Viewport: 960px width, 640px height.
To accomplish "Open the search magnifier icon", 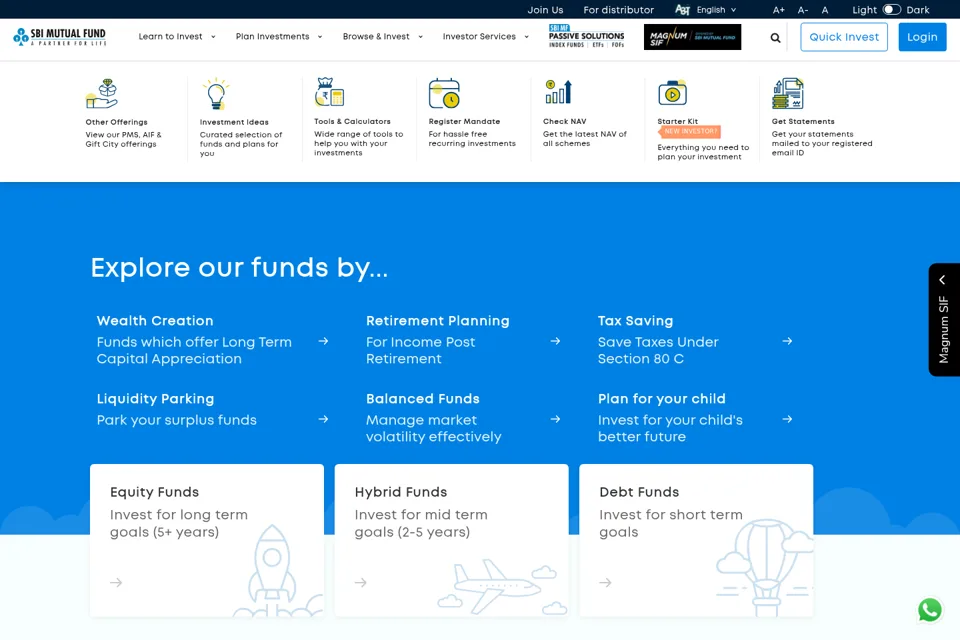I will coord(775,38).
